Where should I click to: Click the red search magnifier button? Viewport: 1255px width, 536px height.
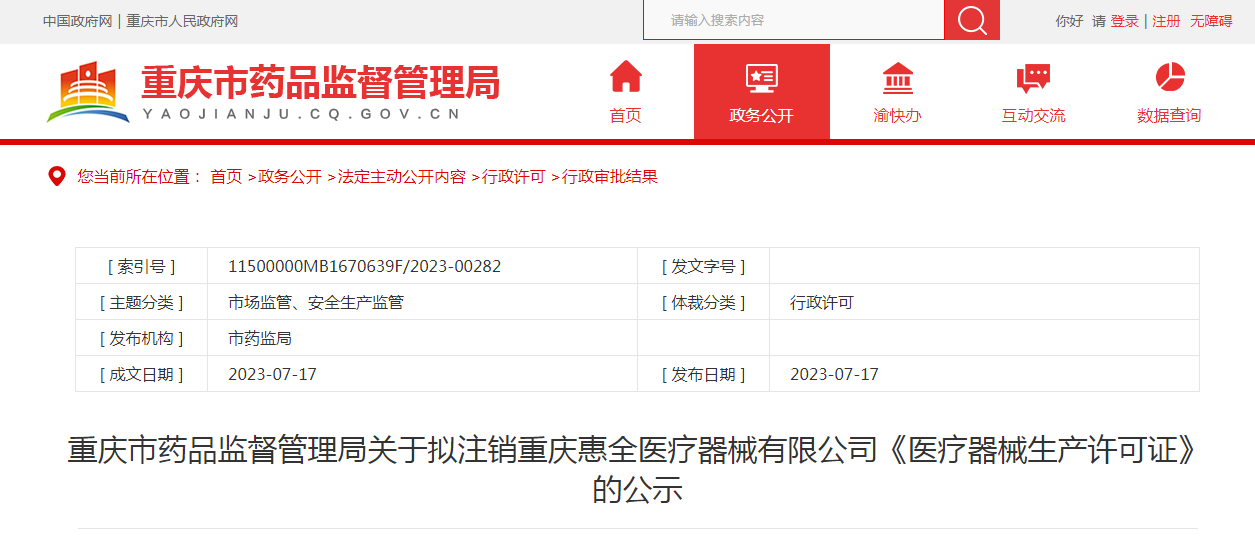click(972, 20)
